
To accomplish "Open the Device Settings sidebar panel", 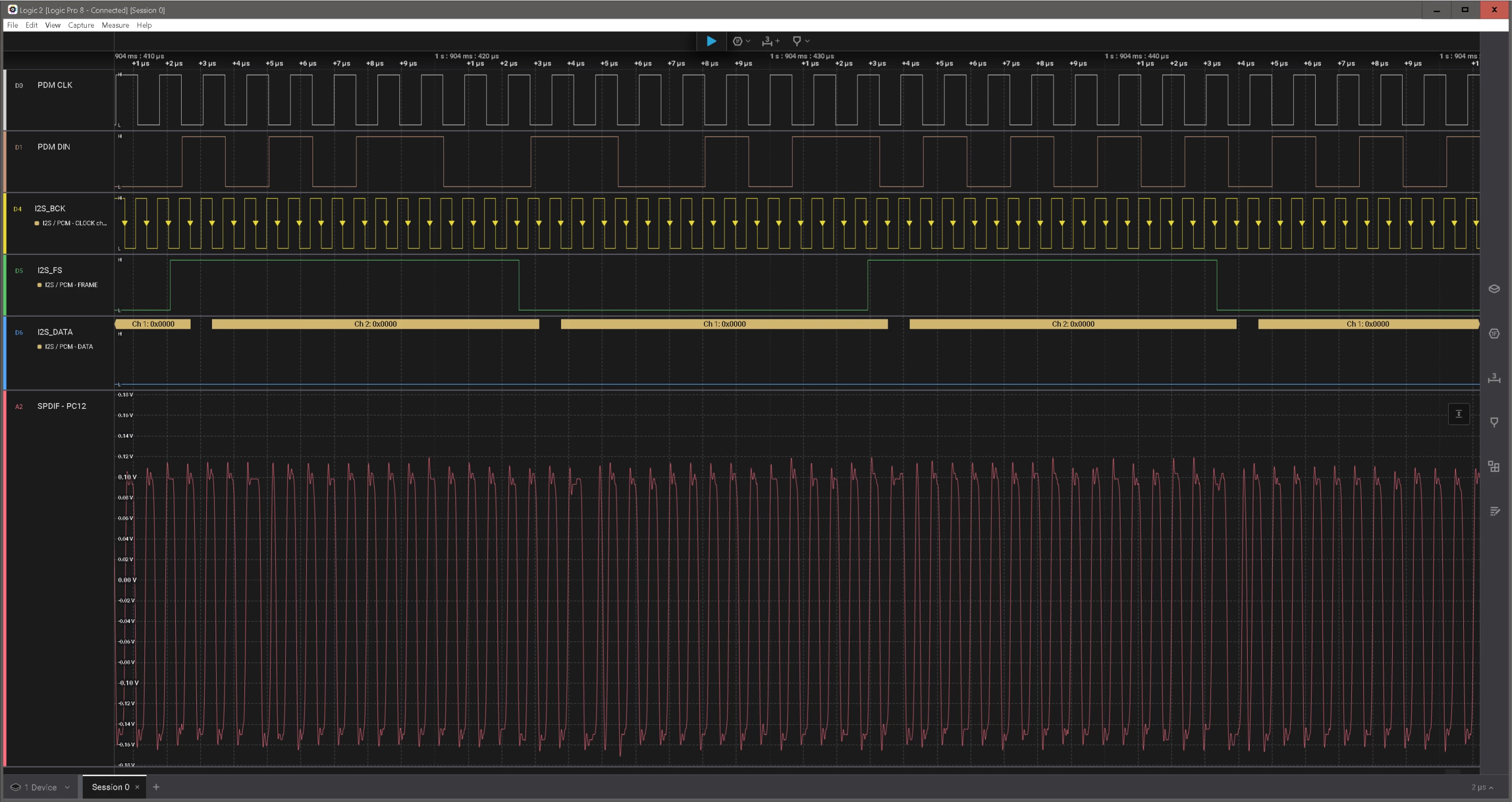I will click(1494, 288).
